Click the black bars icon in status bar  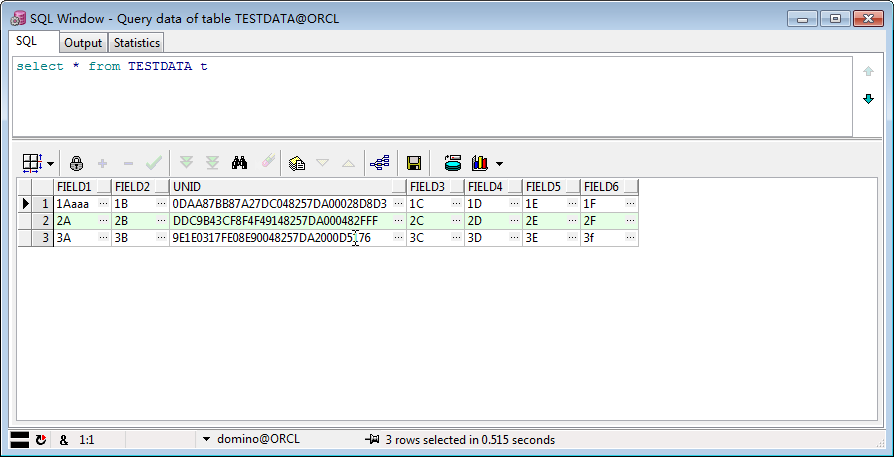click(x=20, y=439)
